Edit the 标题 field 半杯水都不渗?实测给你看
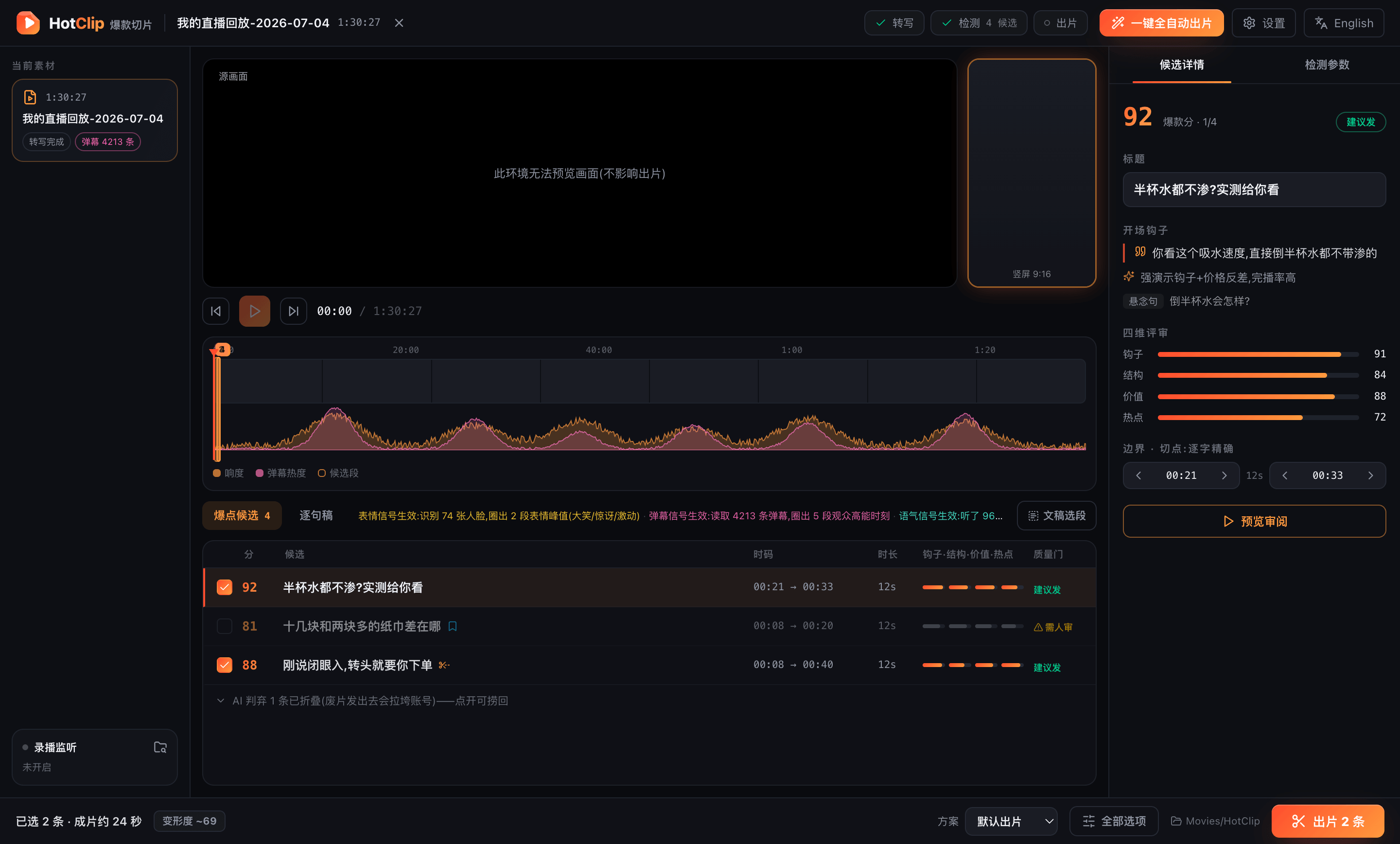The image size is (1400, 844). (x=1254, y=190)
